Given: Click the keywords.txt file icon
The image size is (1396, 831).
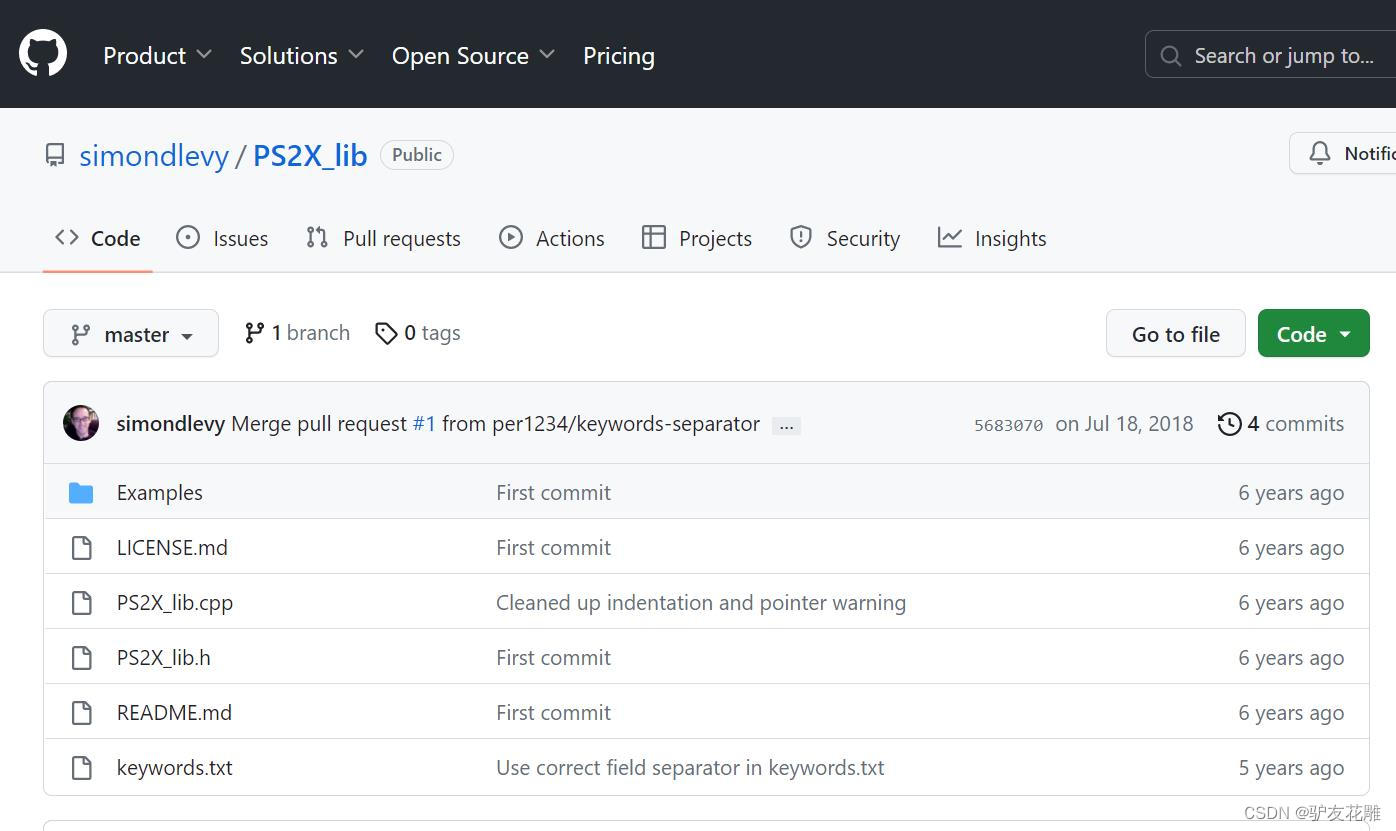Looking at the screenshot, I should 81,768.
